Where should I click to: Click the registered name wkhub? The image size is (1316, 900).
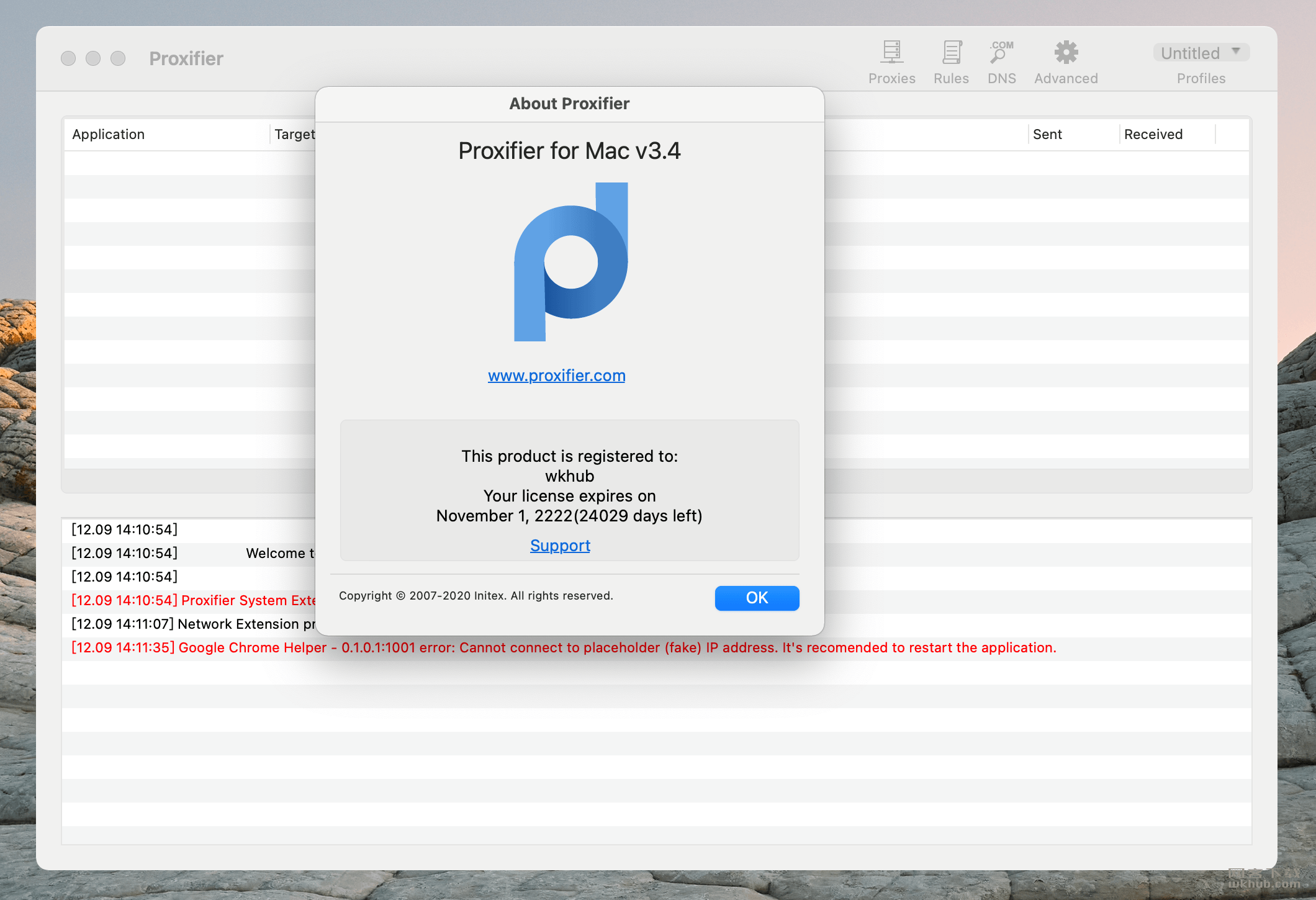tap(569, 476)
